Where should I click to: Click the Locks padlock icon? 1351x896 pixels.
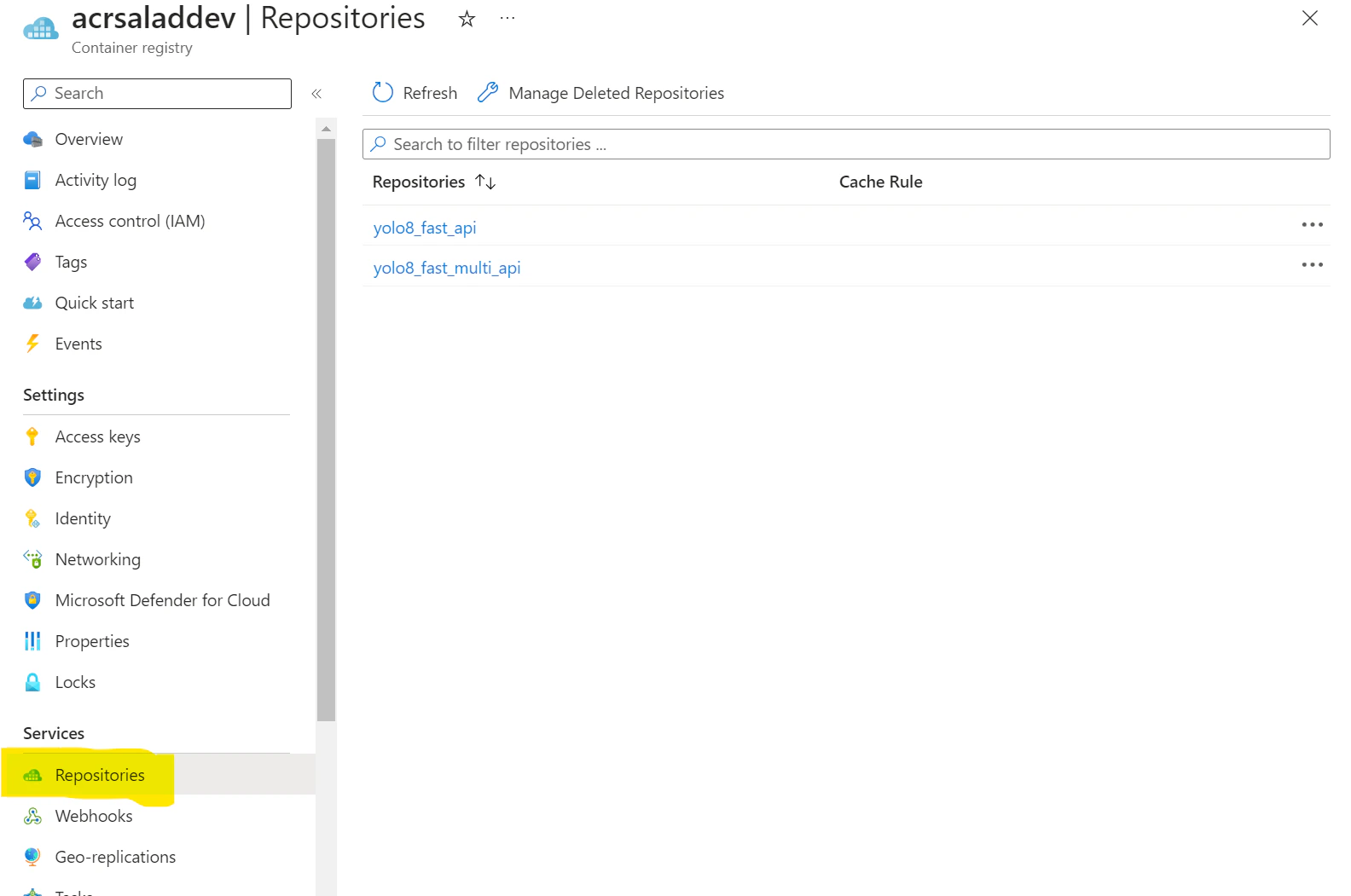coord(32,682)
